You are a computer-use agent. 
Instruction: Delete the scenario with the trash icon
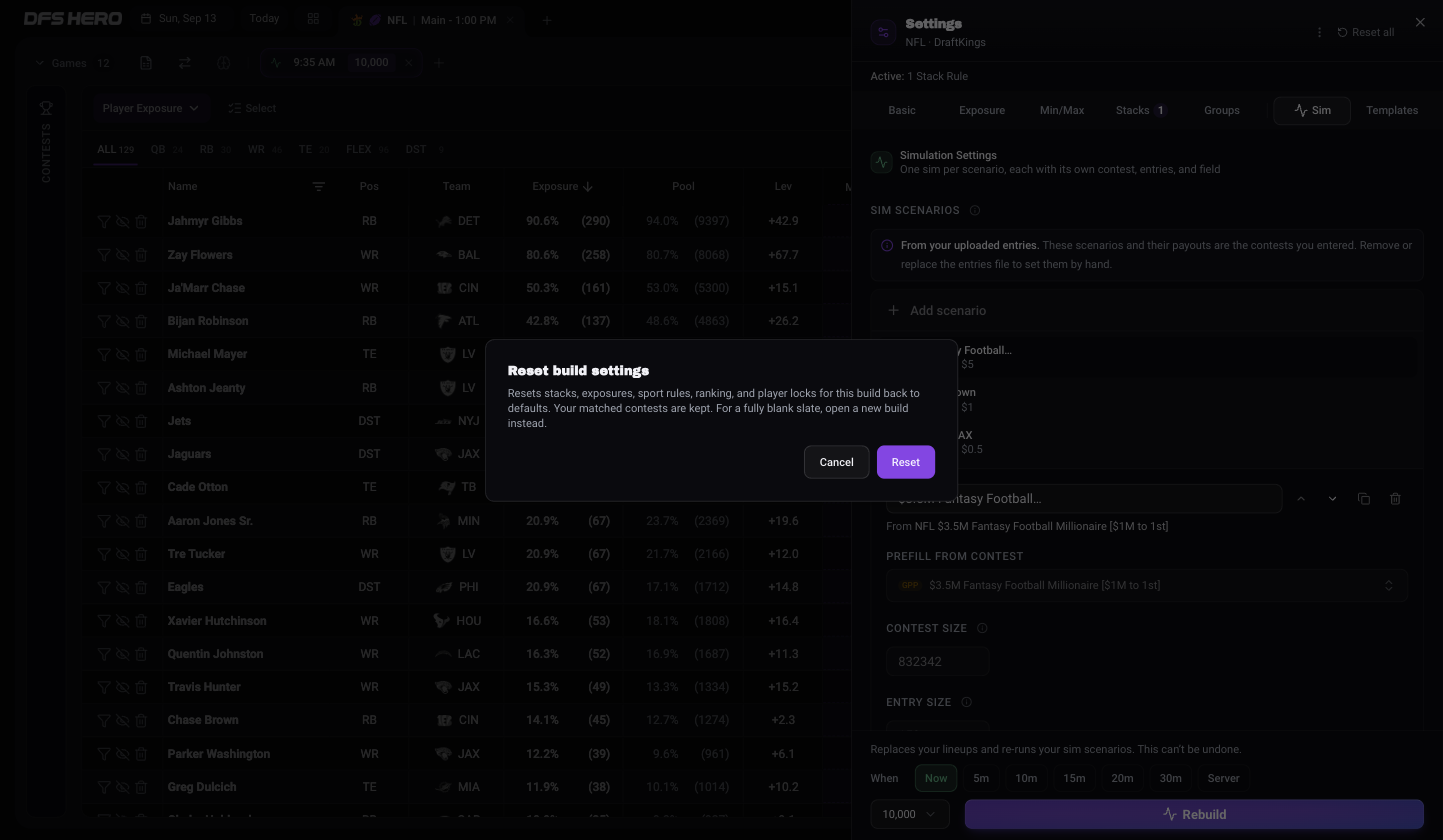tap(1395, 499)
